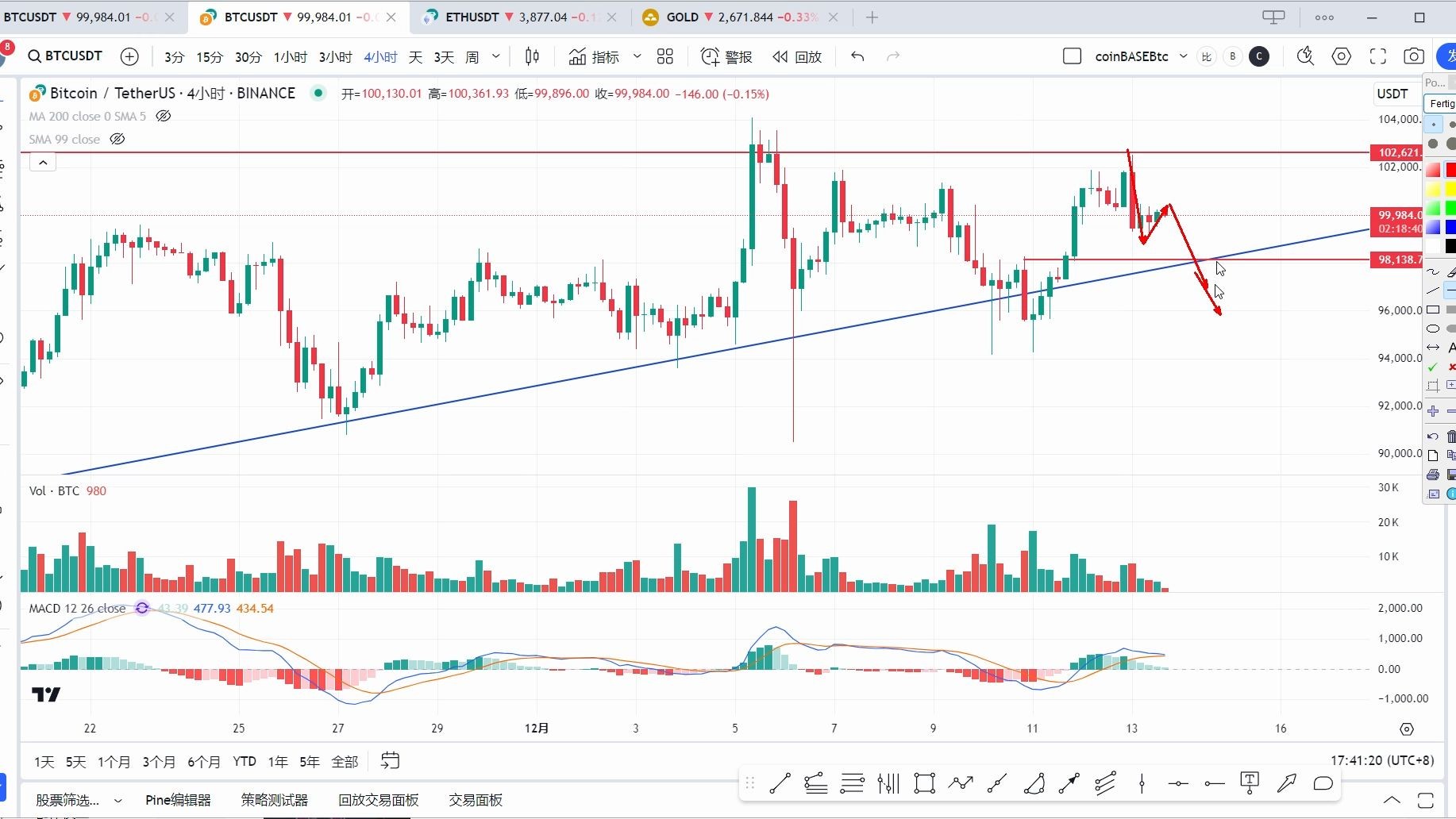Open chart settings hexagon icon

pos(1342,56)
